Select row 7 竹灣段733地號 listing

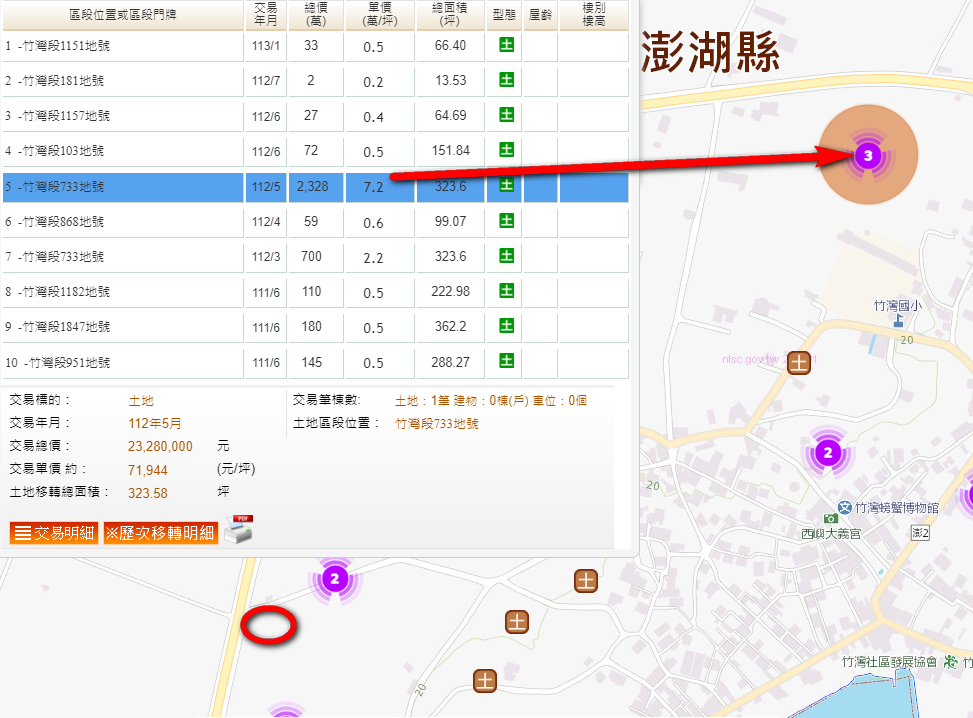60,257
